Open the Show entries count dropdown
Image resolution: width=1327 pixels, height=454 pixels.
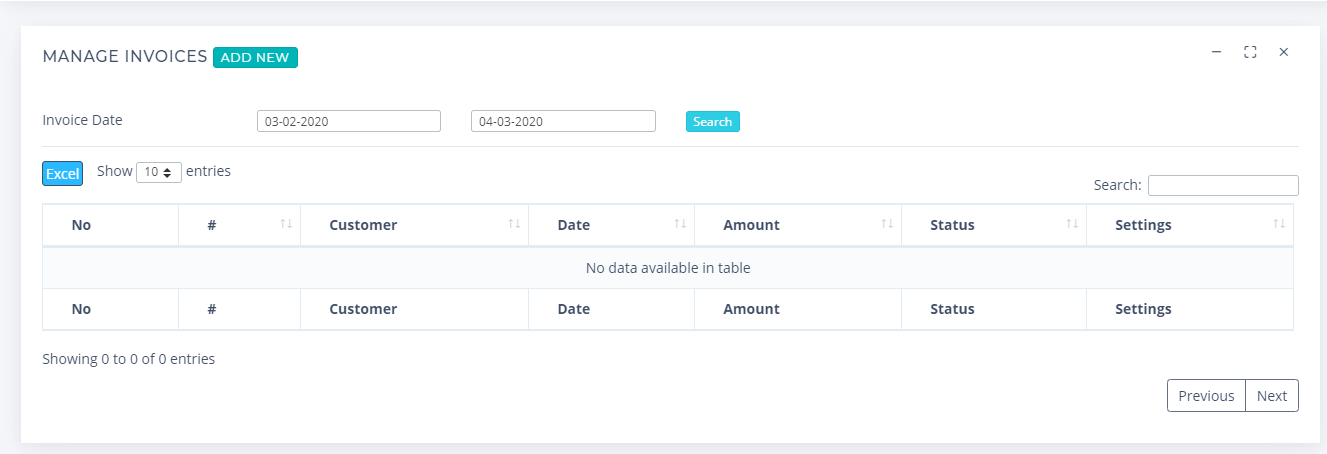(x=159, y=172)
